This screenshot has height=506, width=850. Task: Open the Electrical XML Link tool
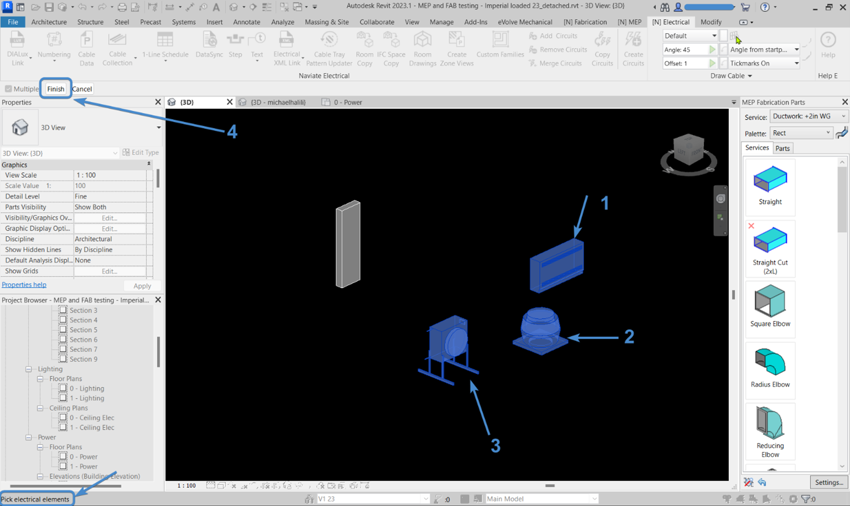287,49
